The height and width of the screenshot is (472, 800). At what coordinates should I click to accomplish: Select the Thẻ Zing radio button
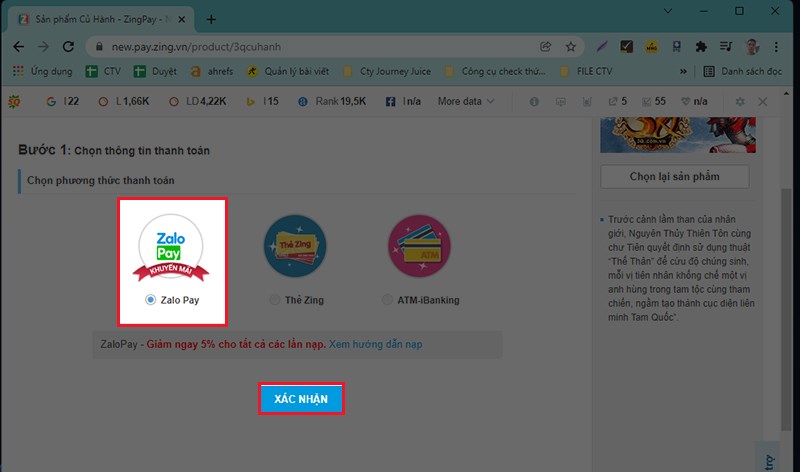click(x=274, y=300)
